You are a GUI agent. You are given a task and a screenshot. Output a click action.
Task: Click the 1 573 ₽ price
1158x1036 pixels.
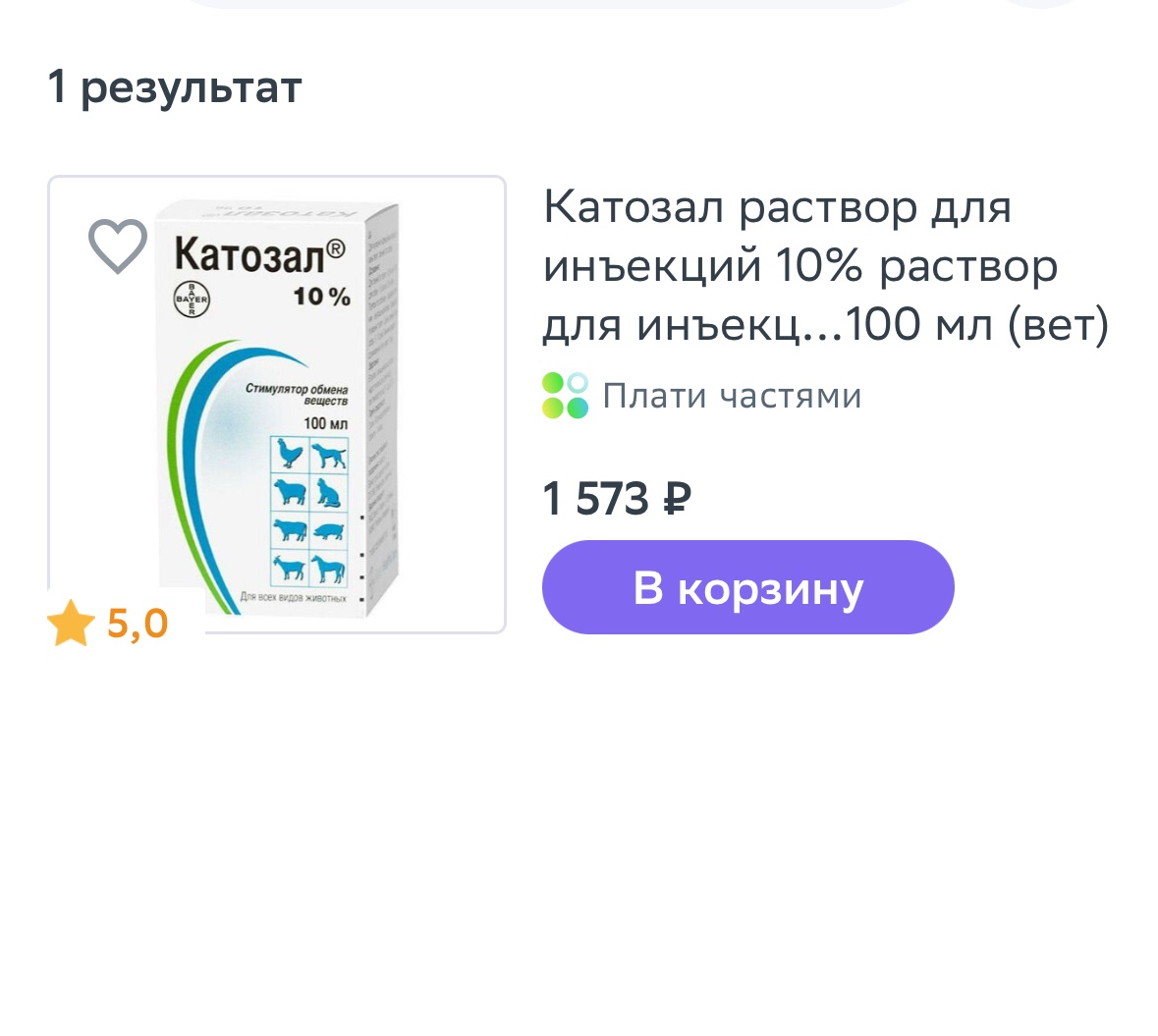(617, 499)
